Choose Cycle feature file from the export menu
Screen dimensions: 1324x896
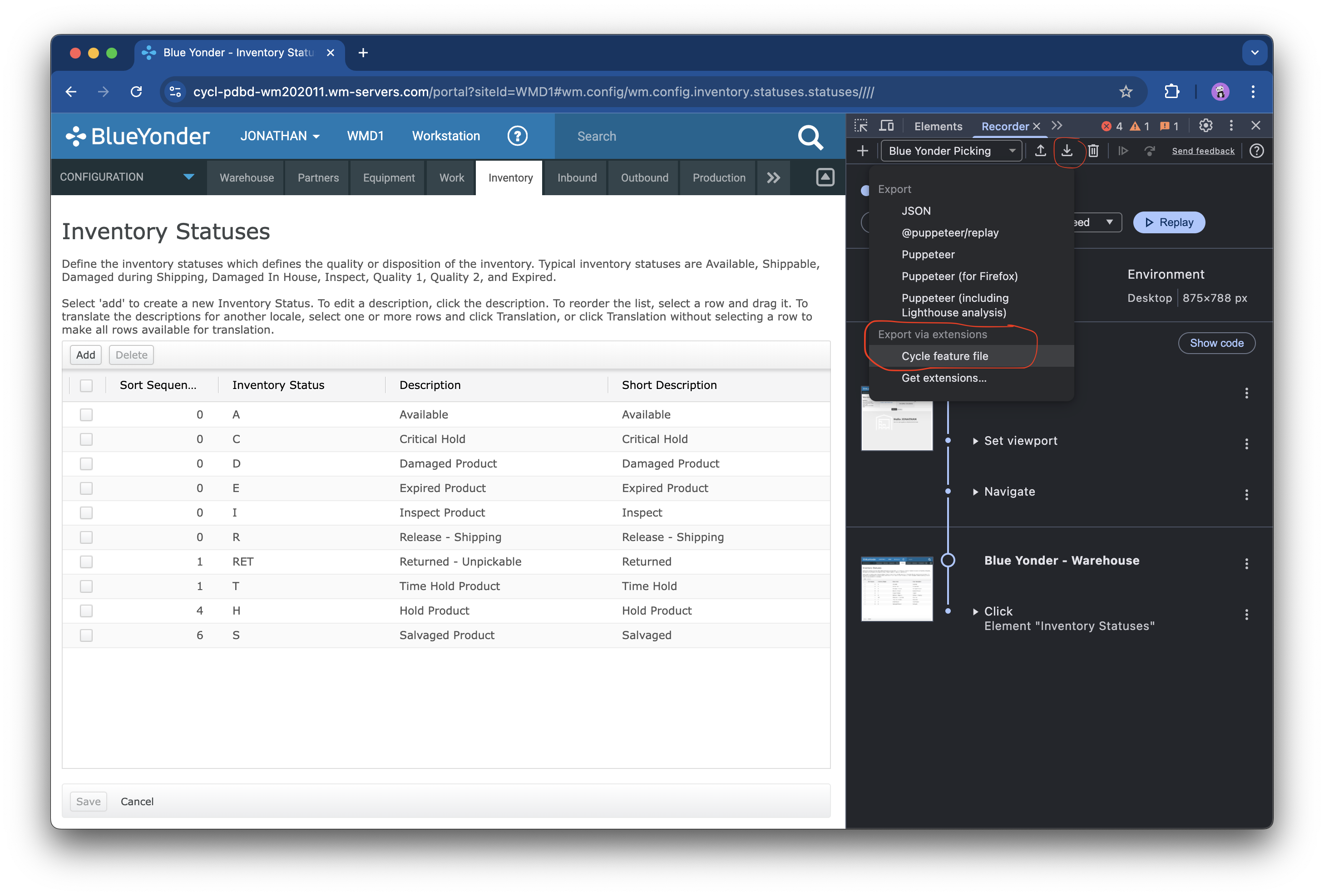pos(945,356)
